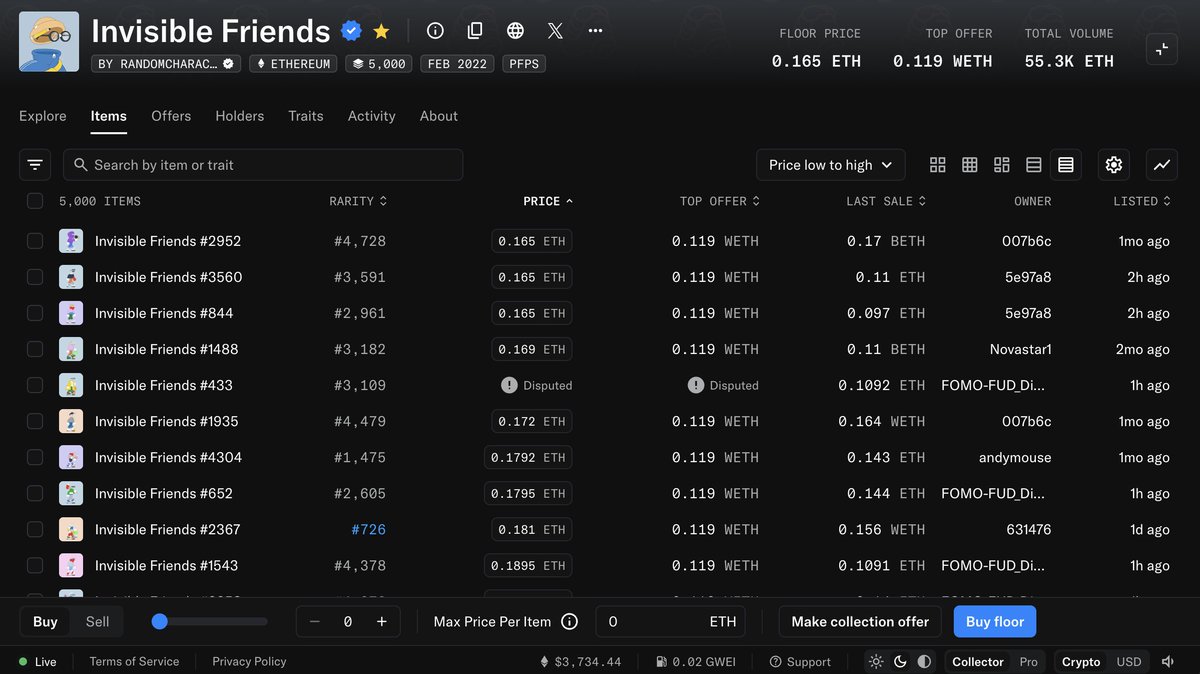
Task: Copy the collection address icon
Action: [x=475, y=31]
